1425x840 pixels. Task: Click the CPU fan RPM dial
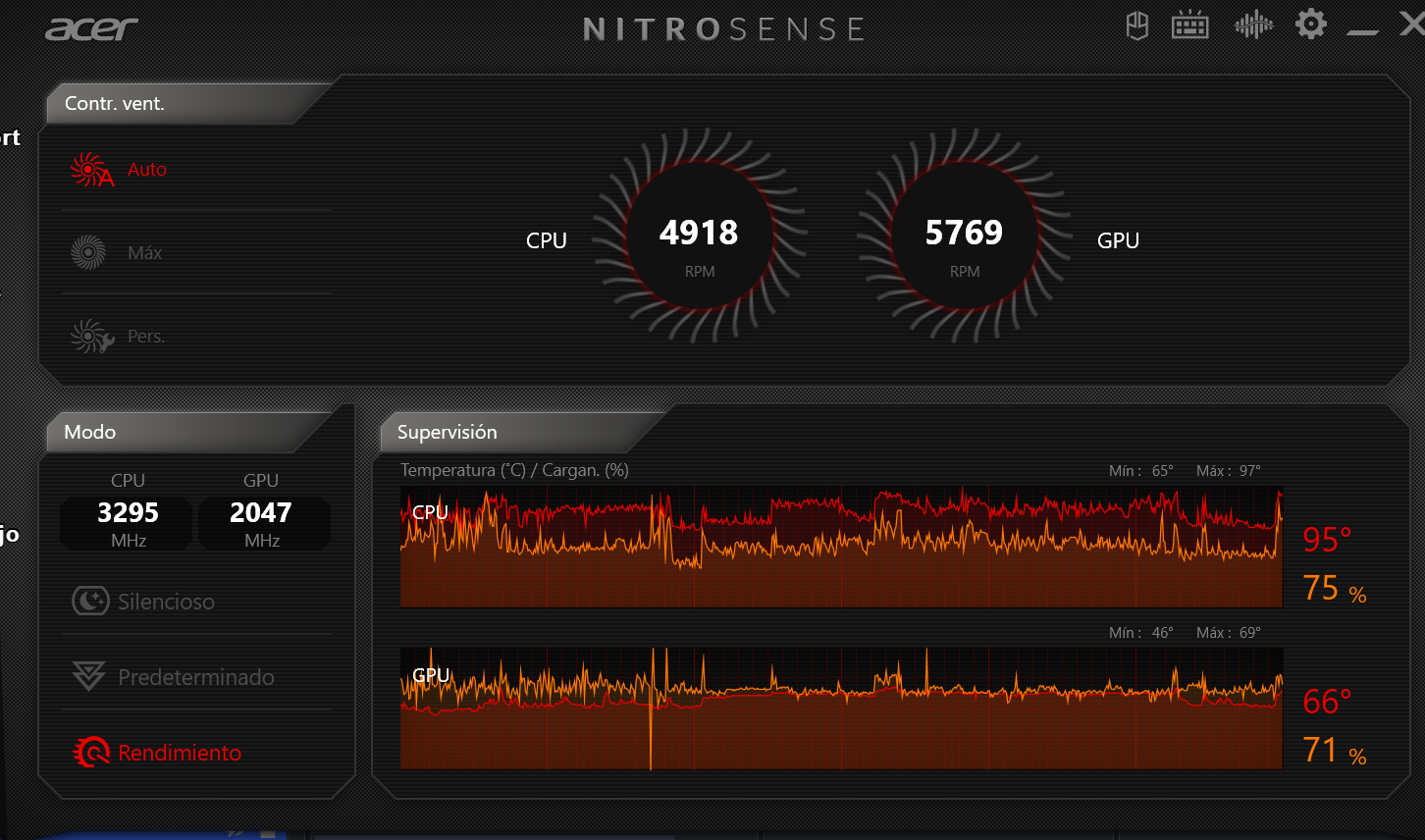click(700, 236)
